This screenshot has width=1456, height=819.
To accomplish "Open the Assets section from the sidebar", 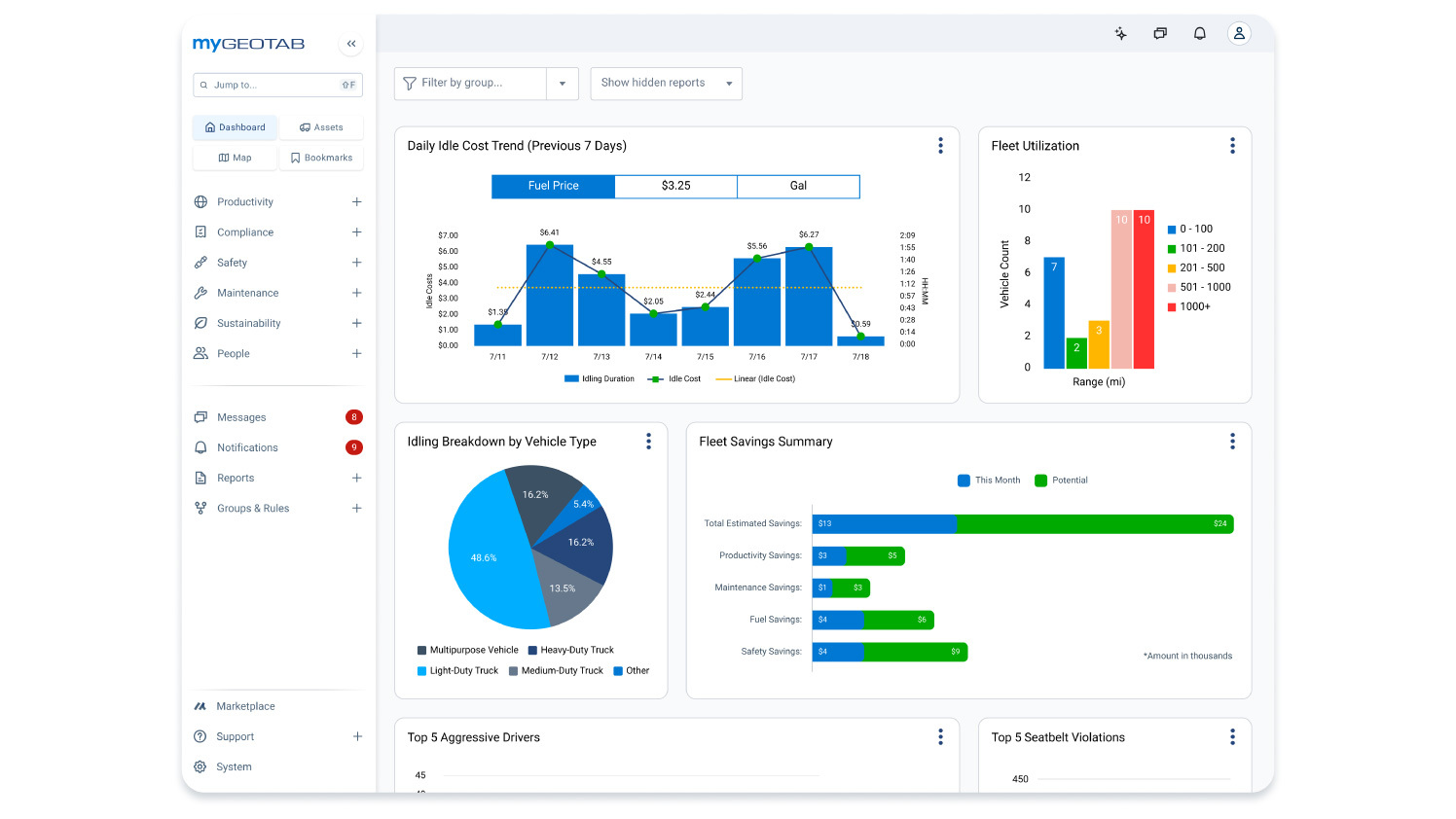I will coord(321,126).
